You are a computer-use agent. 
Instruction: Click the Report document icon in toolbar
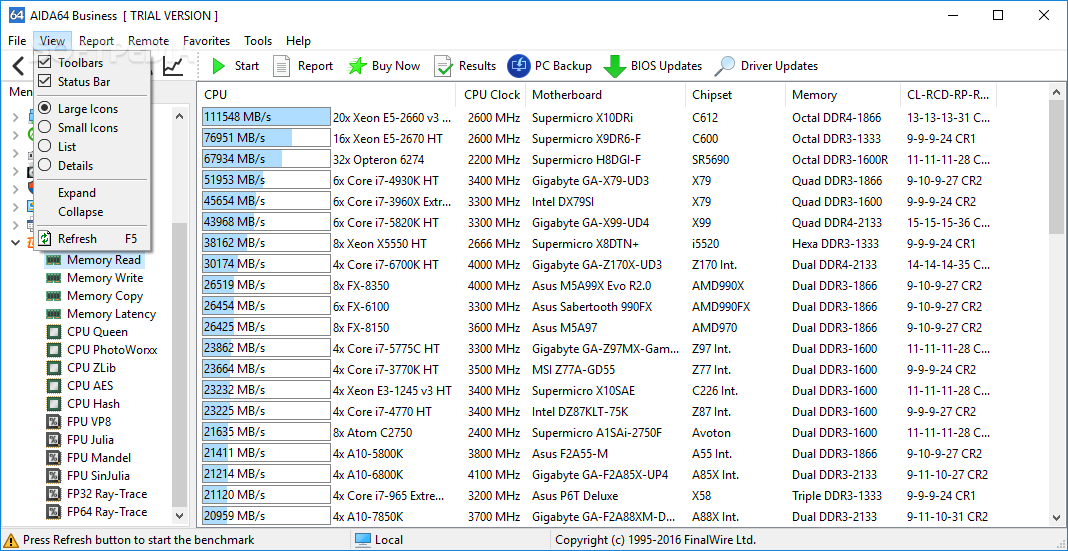click(x=281, y=66)
